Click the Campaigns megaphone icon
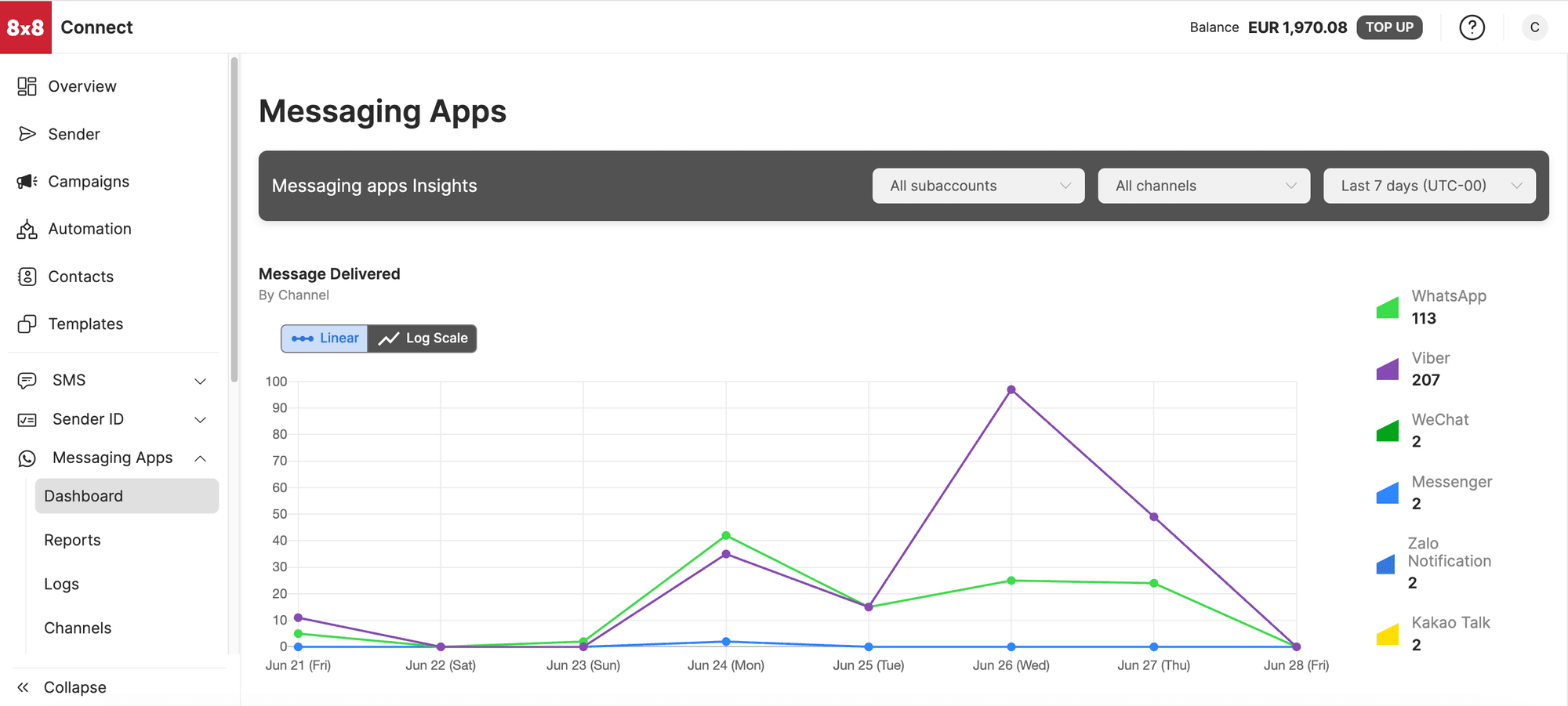Image resolution: width=1568 pixels, height=706 pixels. coord(27,182)
